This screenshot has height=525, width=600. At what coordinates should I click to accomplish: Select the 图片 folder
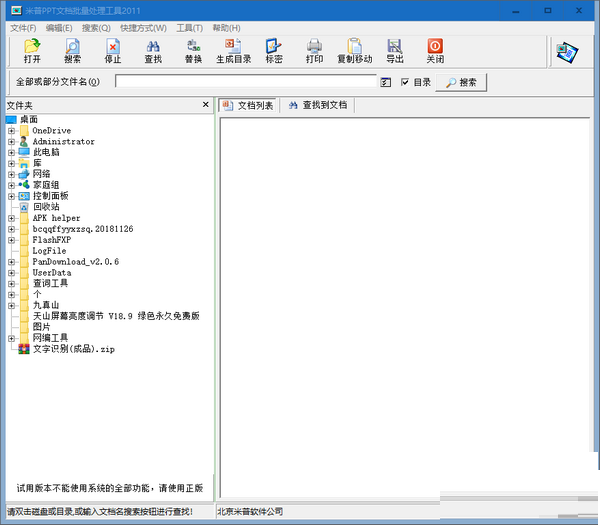(41, 327)
